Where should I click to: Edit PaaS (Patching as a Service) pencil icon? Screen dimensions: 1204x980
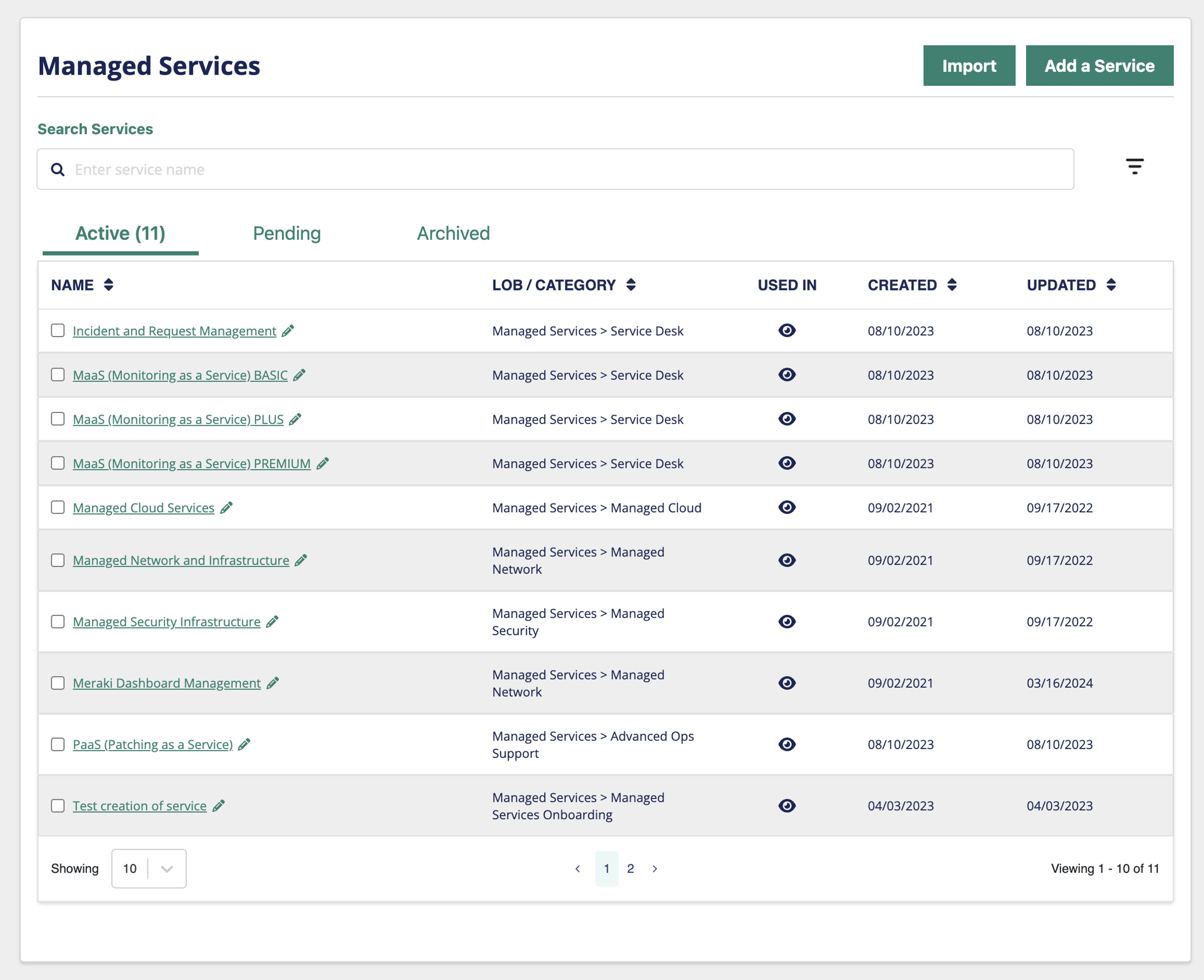(x=244, y=744)
